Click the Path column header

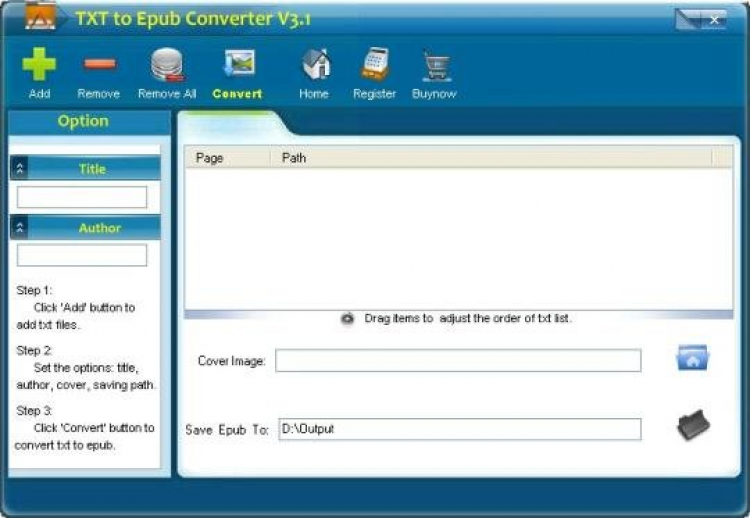coord(491,157)
